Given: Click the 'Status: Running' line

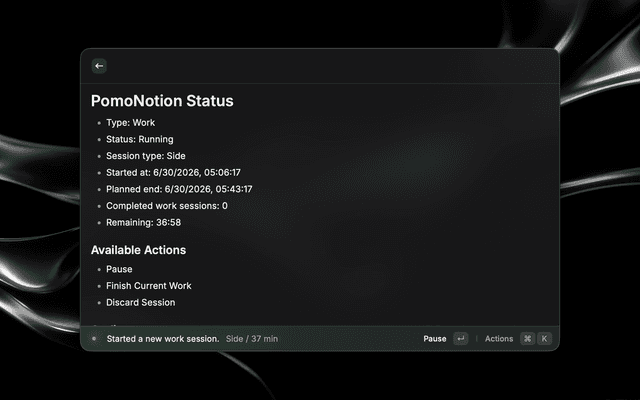Looking at the screenshot, I should tap(140, 140).
